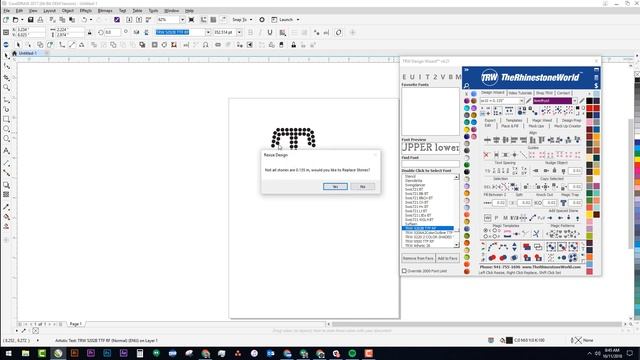The width and height of the screenshot is (640, 360).
Task: Select the Crop tool in the toolbox
Action: (7, 77)
